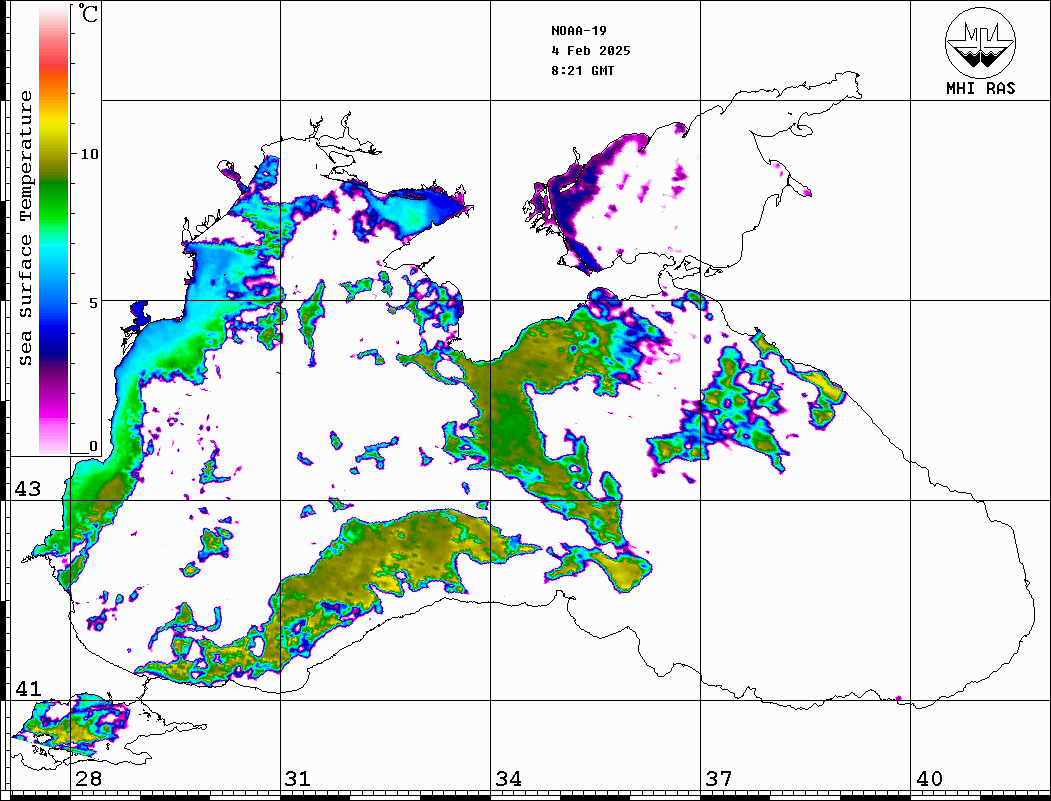Select the 'NOAA-19' satellite label
1051x801 pixels.
tap(578, 31)
